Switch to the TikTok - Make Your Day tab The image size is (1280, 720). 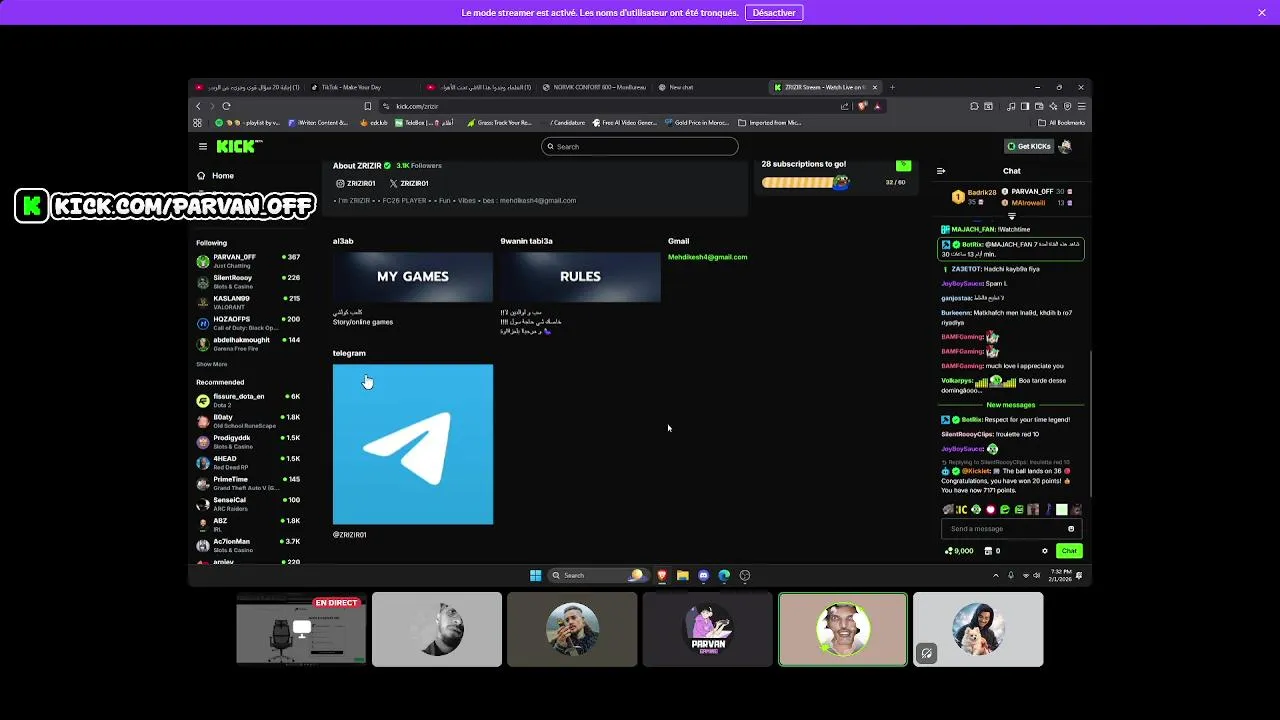click(361, 87)
